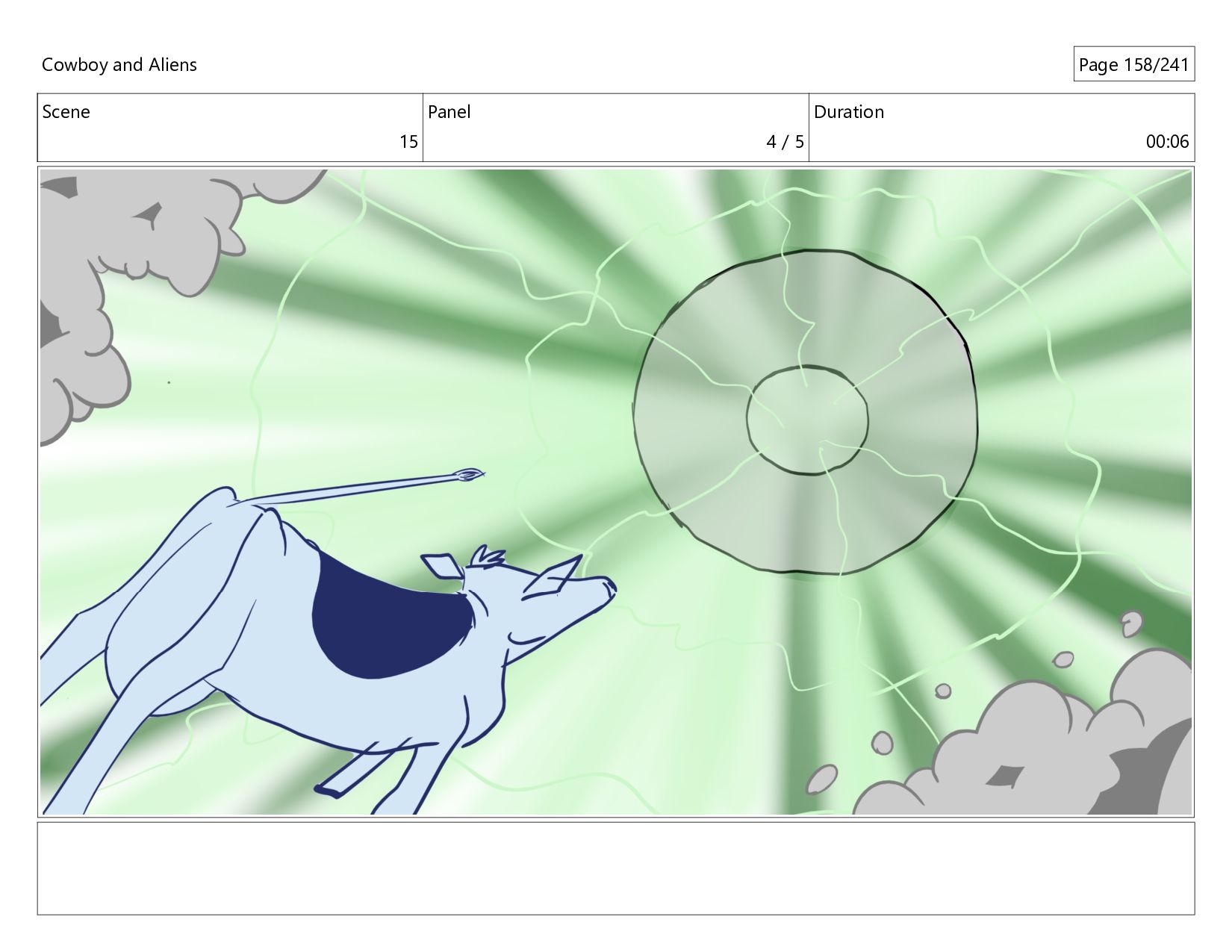Click the storyboard panel drawing of the cow
This screenshot has height=952, width=1232.
[x=616, y=492]
